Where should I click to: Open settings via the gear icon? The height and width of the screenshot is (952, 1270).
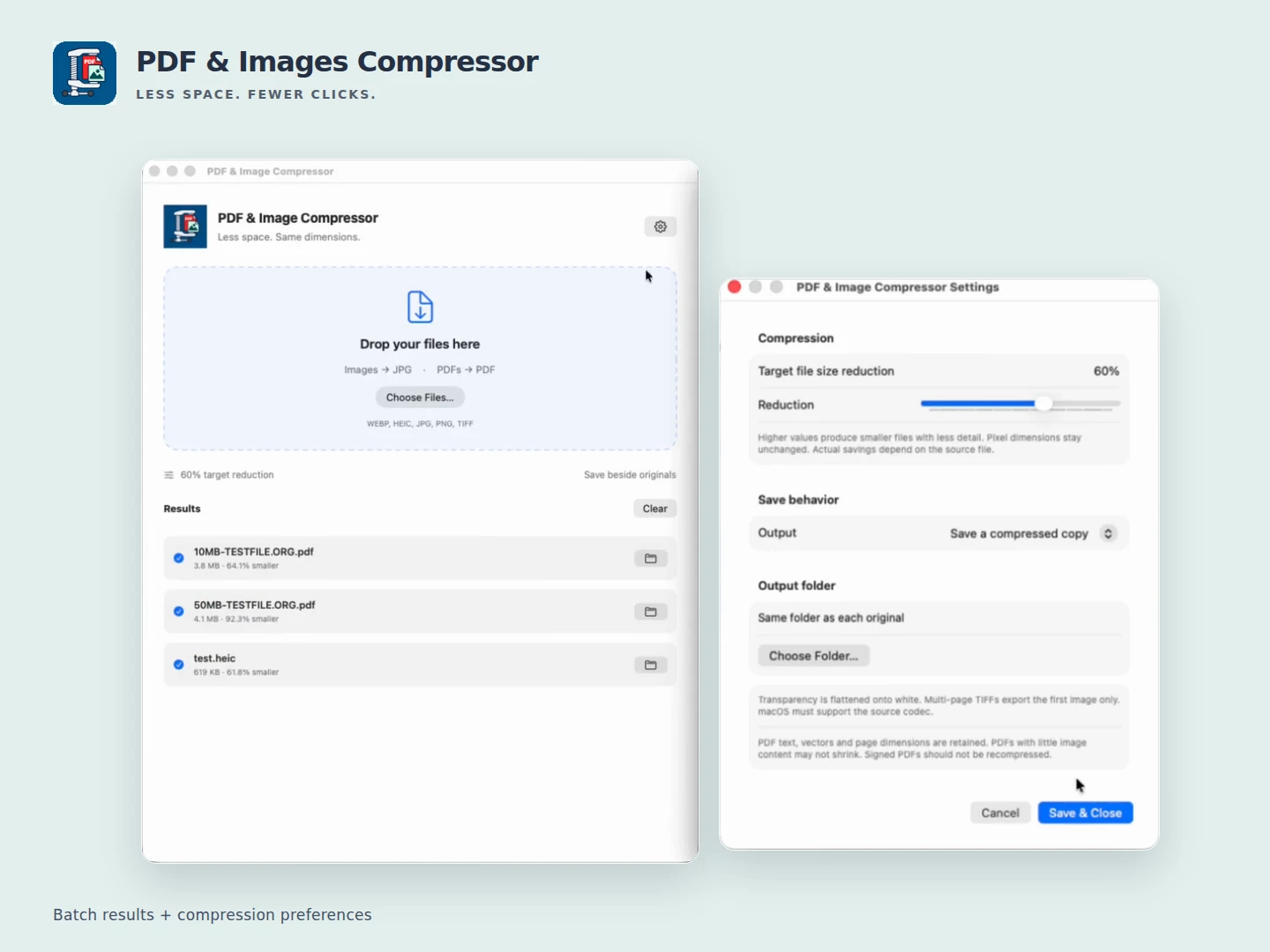661,227
